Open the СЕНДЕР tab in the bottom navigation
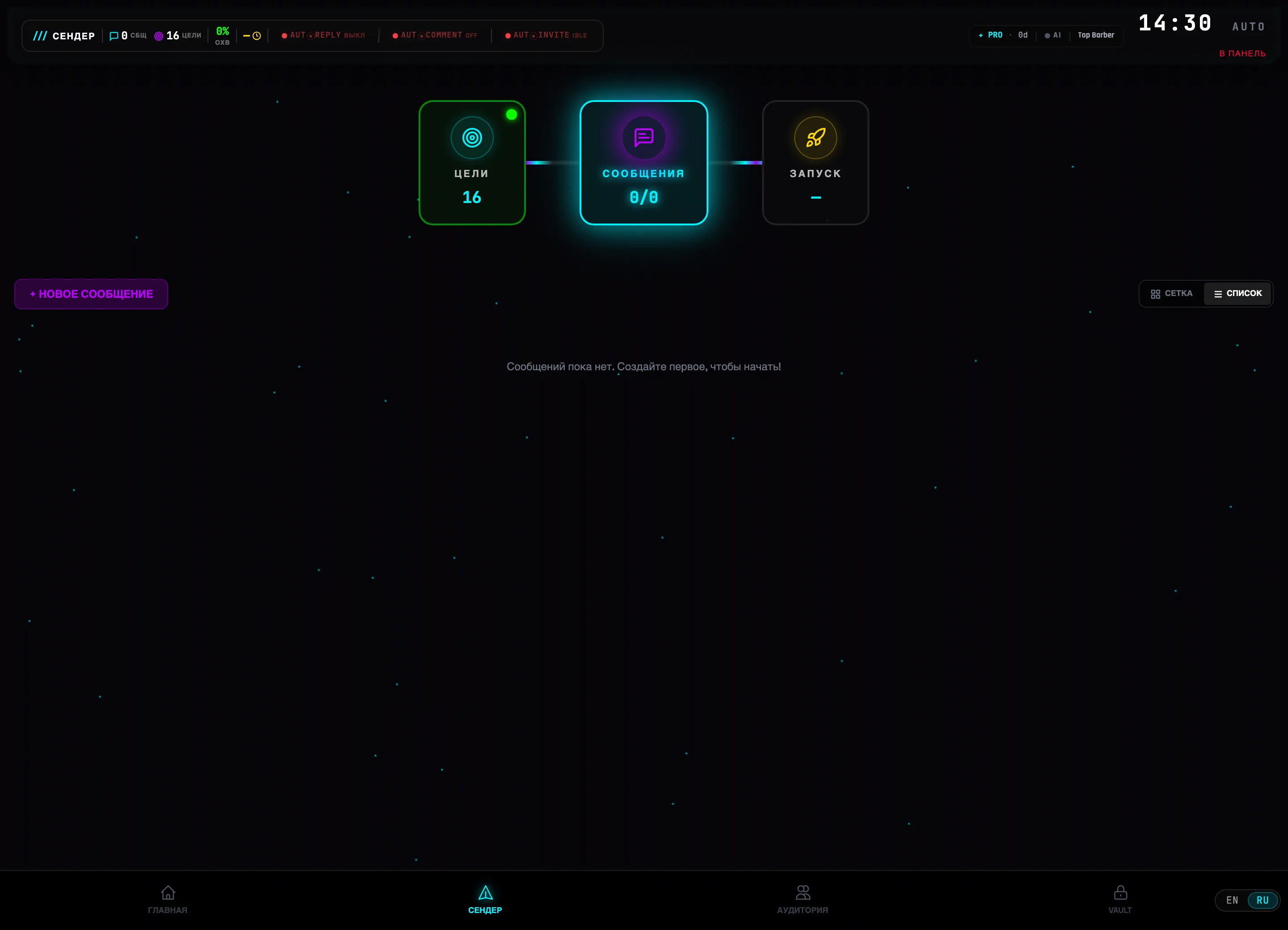The width and height of the screenshot is (1288, 930). tap(485, 900)
